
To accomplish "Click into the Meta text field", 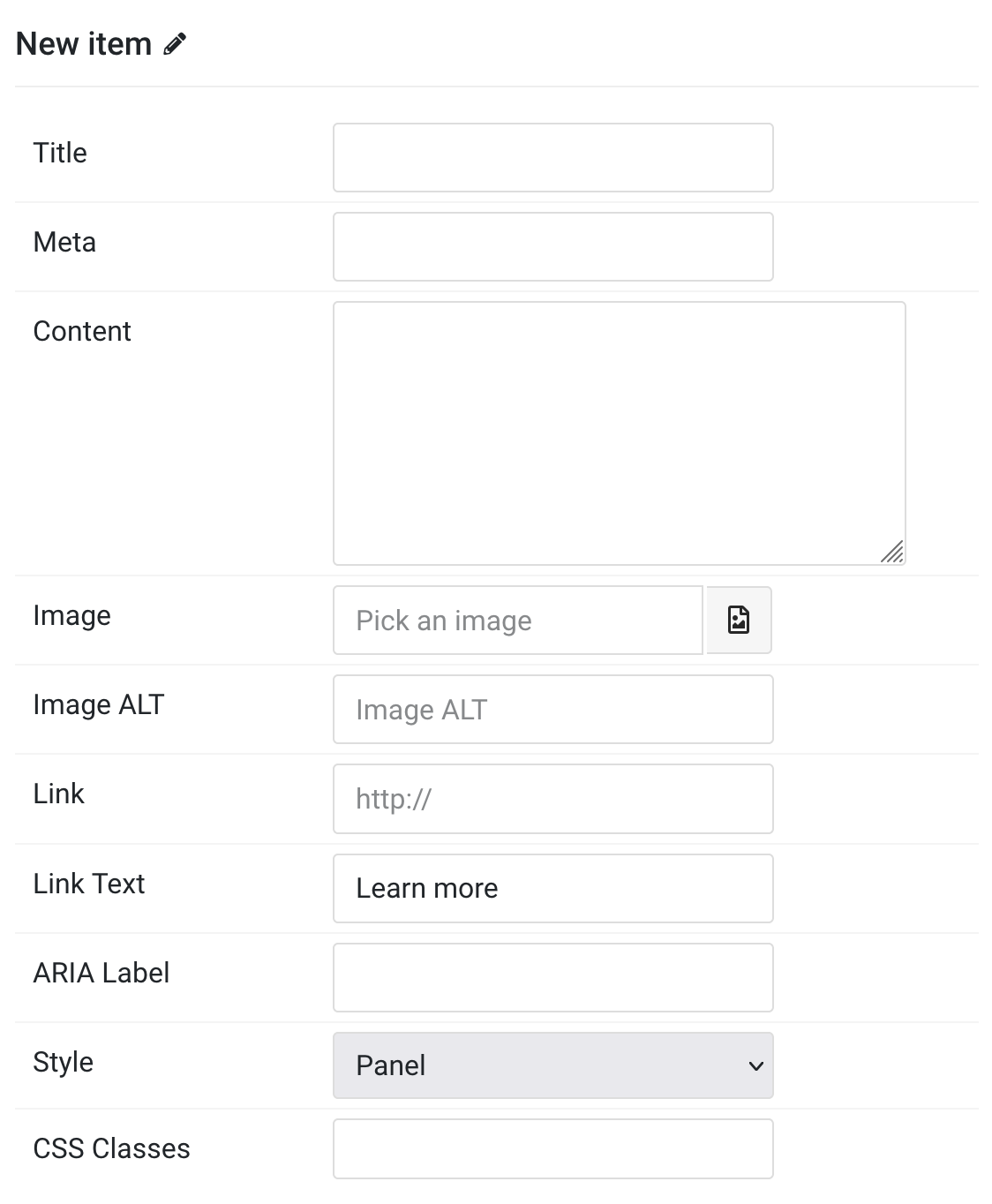I will click(553, 247).
